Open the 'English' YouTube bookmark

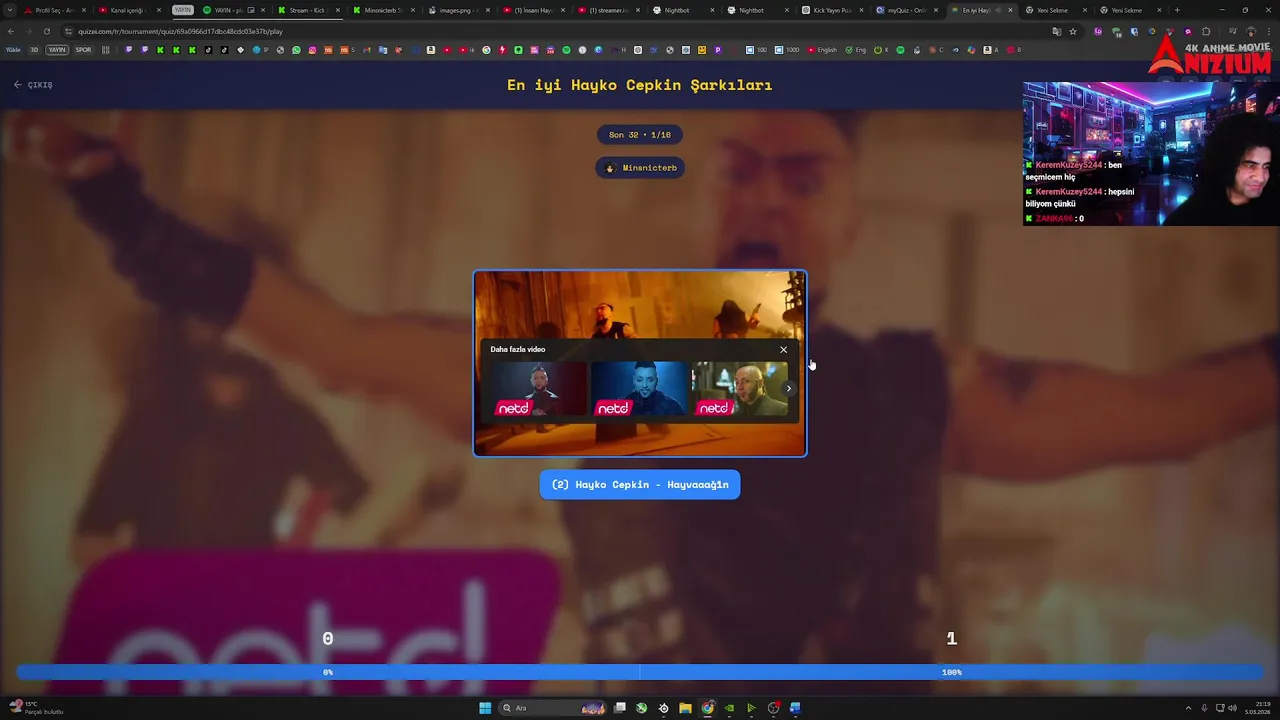pyautogui.click(x=822, y=50)
